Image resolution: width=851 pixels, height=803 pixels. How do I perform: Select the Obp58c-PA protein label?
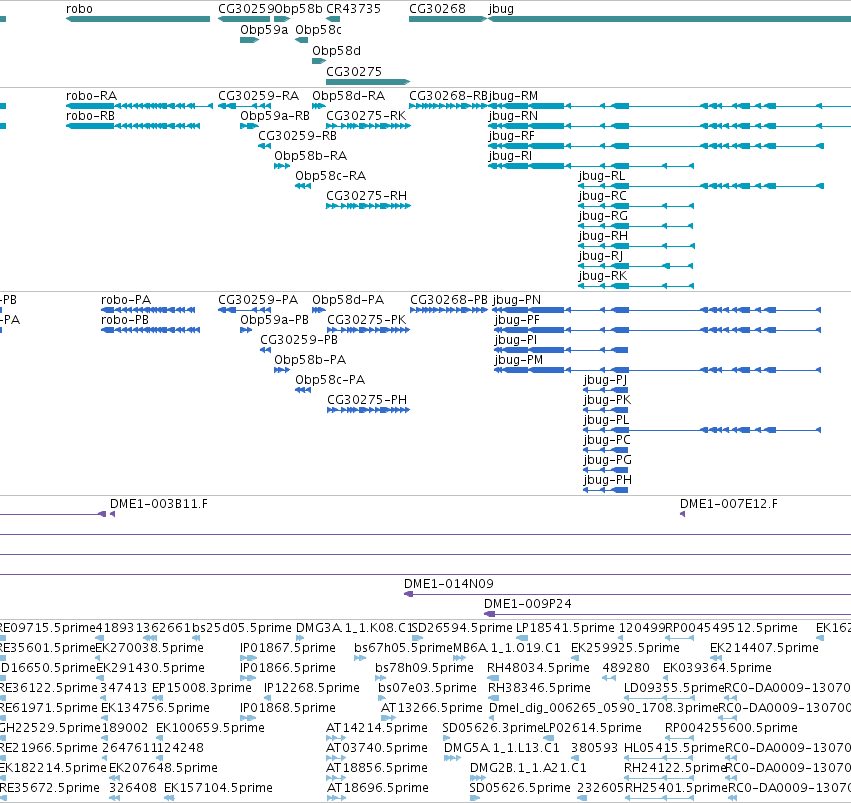[330, 380]
